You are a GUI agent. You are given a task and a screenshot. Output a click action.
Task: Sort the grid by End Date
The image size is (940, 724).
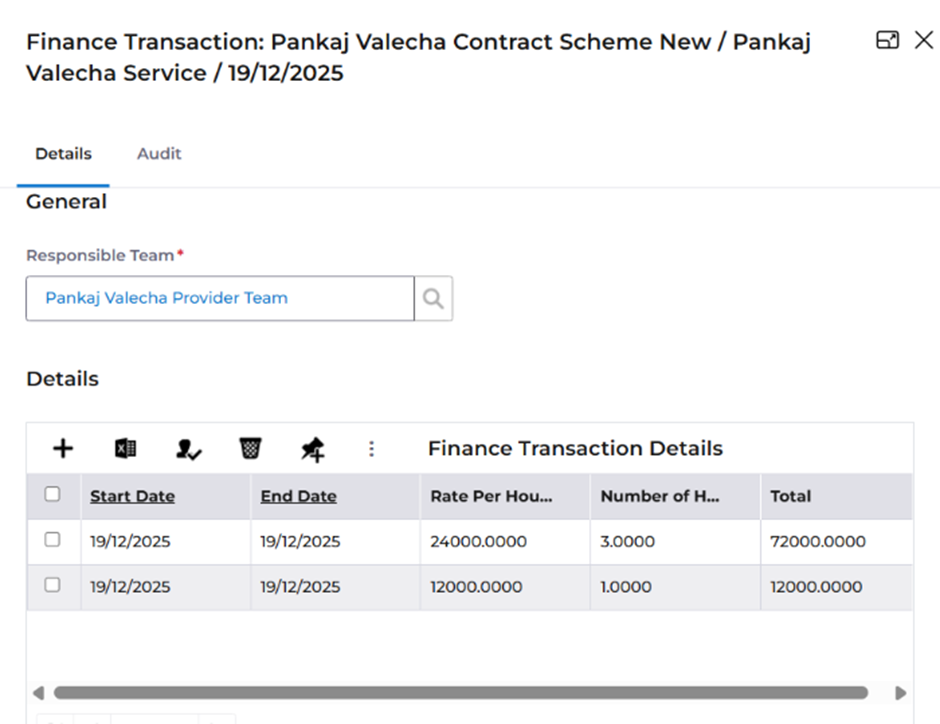pyautogui.click(x=298, y=496)
